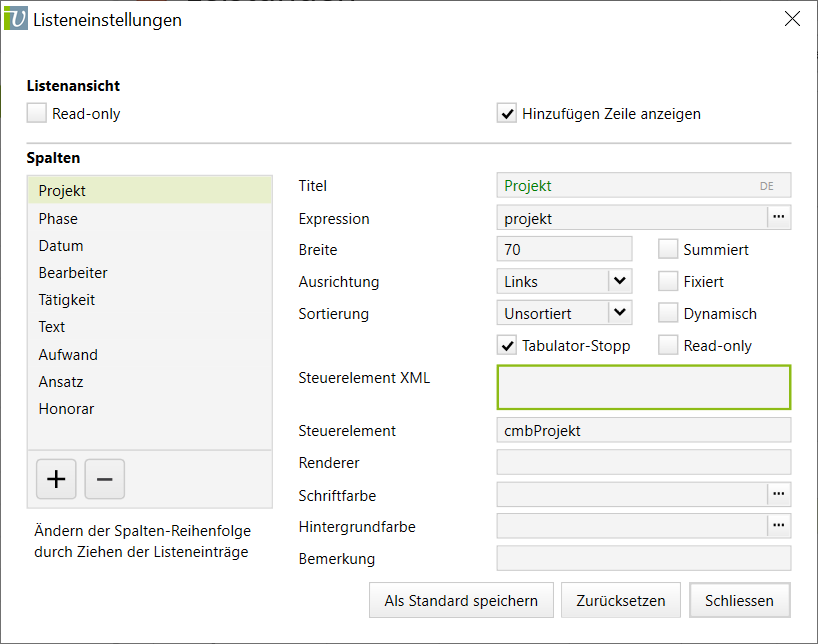Toggle the Summiert checkbox
Image resolution: width=818 pixels, height=644 pixels.
[668, 249]
